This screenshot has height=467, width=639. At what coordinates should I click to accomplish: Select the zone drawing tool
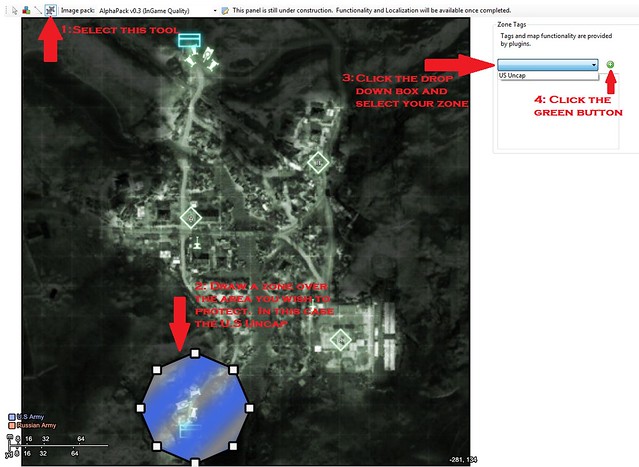tap(51, 10)
